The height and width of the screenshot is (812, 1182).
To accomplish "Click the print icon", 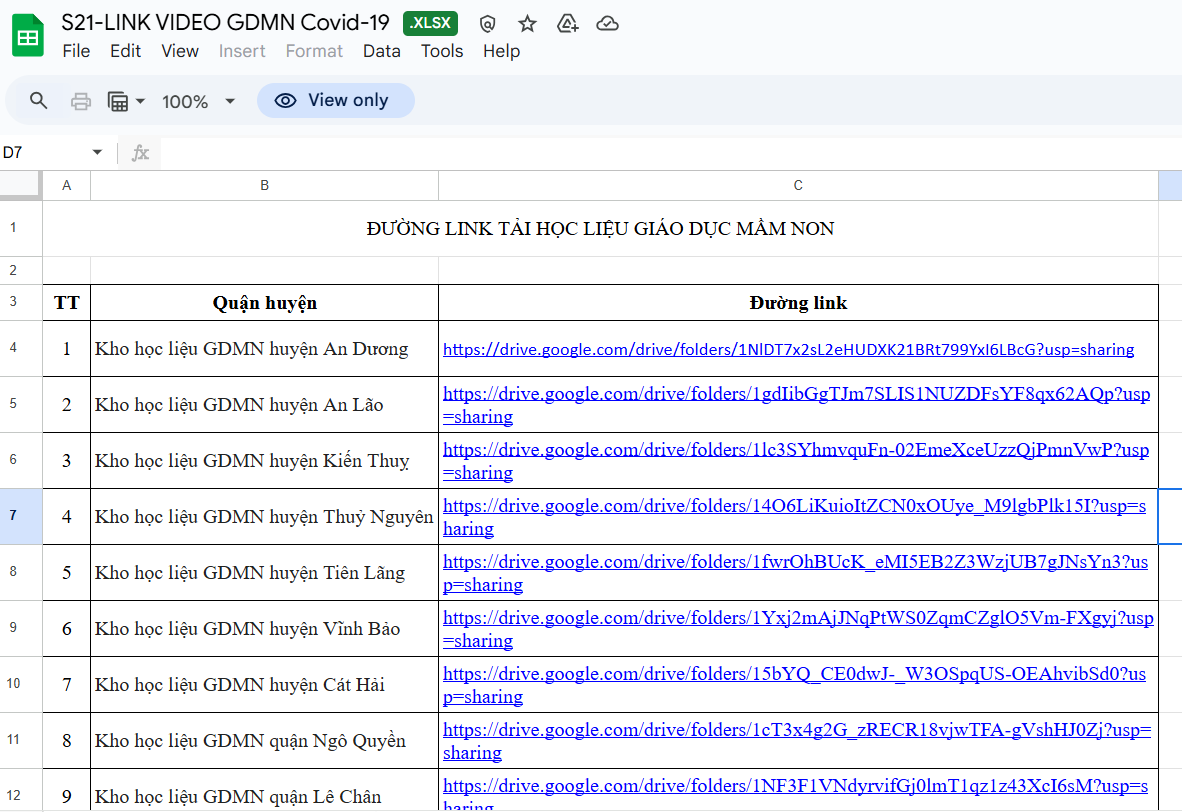I will tap(81, 101).
